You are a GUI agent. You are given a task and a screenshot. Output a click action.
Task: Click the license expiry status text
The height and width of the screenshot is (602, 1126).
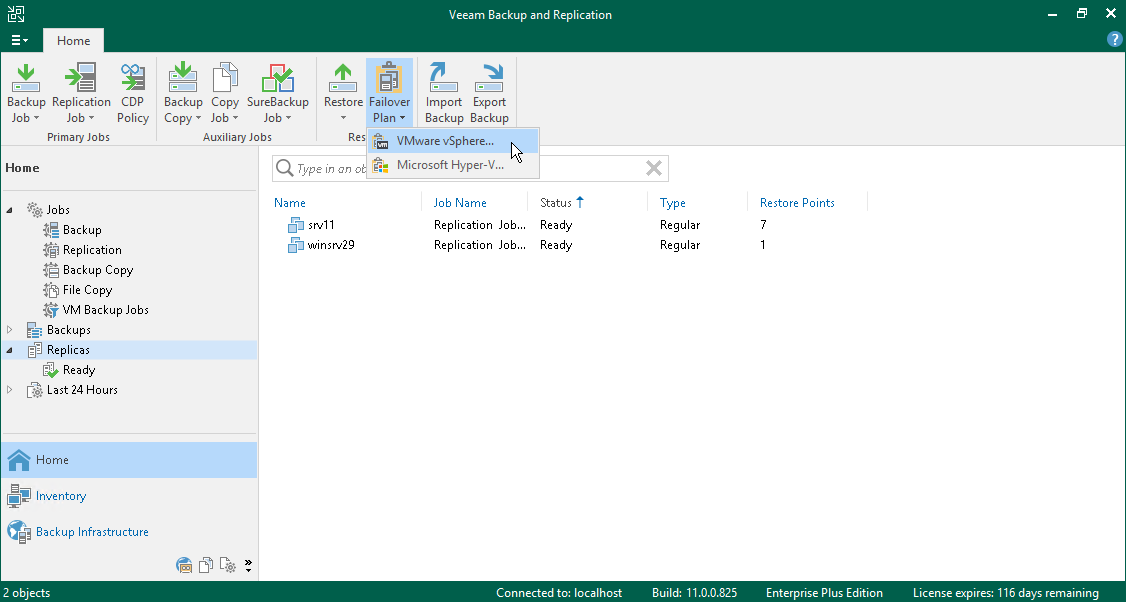[1005, 593]
